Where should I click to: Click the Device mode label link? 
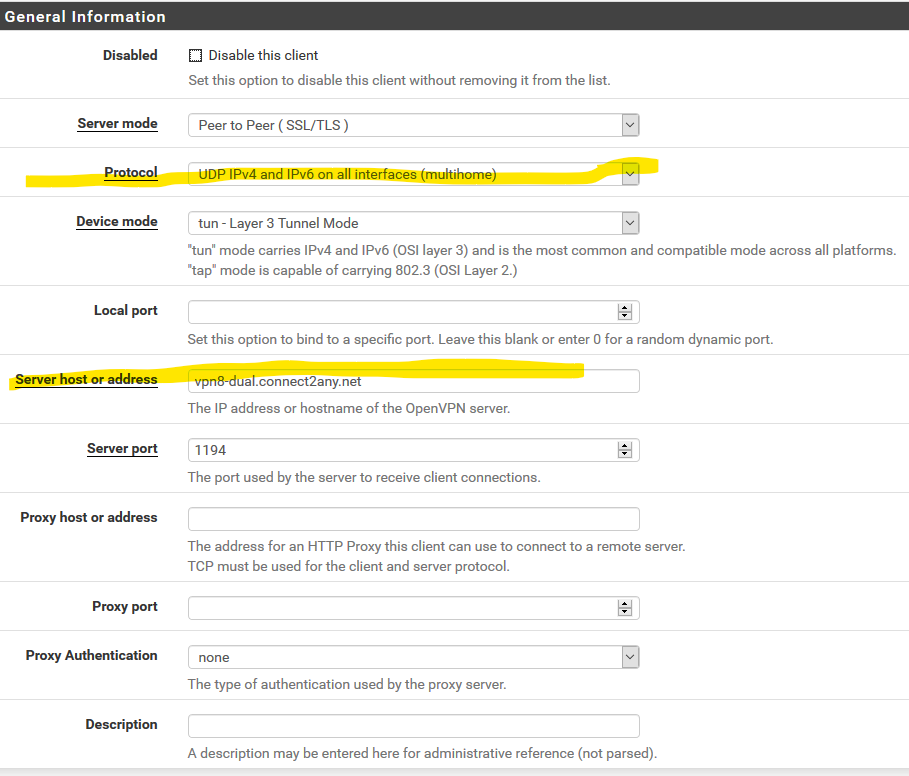click(x=117, y=221)
